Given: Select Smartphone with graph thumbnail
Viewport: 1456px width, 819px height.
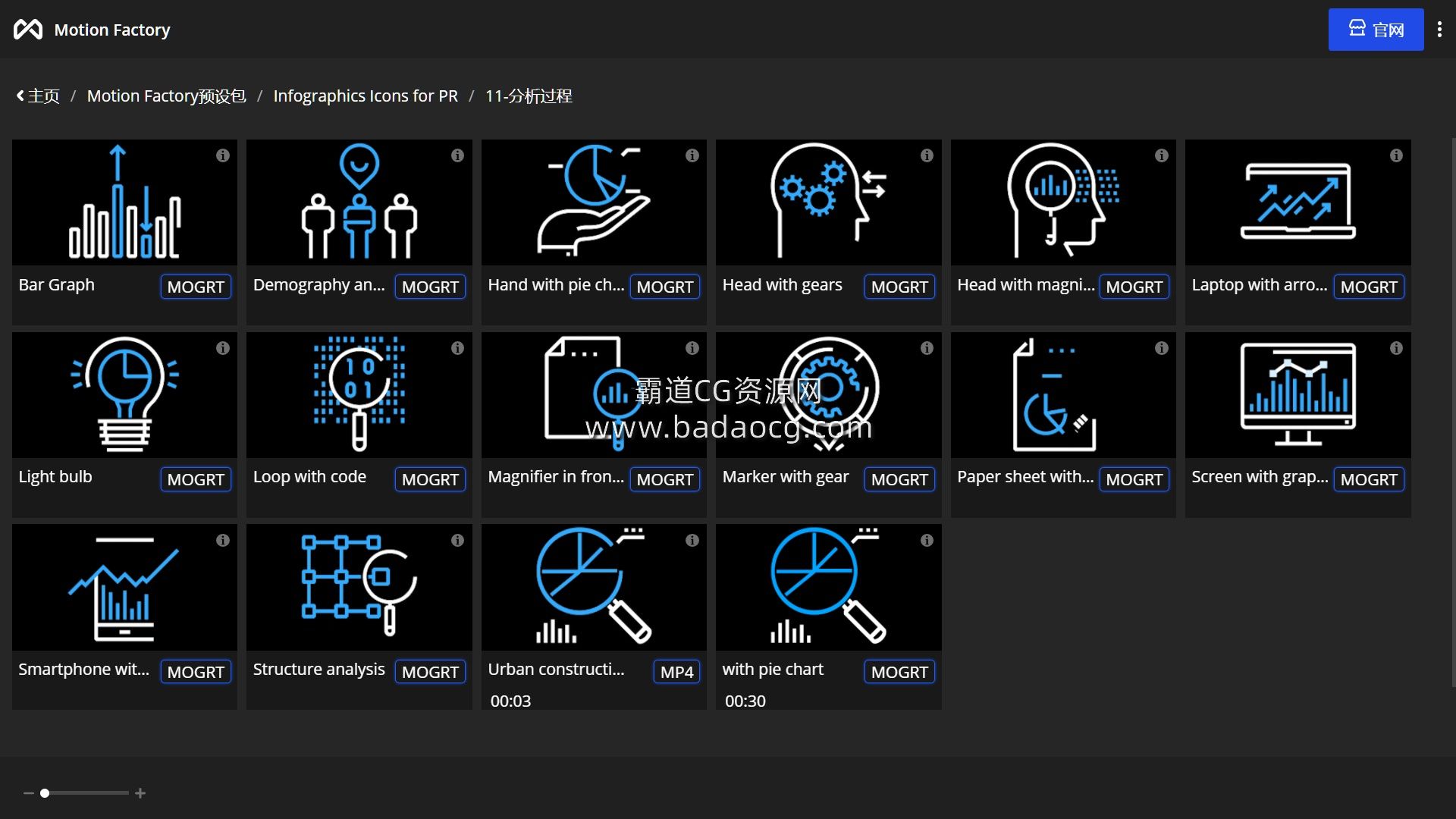Looking at the screenshot, I should (x=124, y=588).
